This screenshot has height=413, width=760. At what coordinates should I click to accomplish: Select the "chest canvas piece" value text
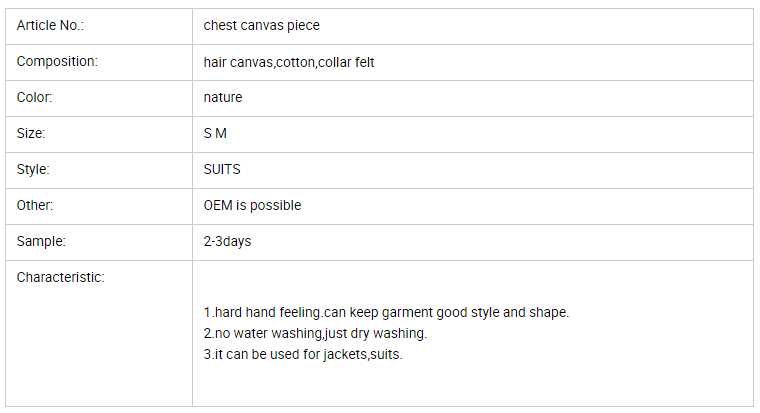pos(261,25)
